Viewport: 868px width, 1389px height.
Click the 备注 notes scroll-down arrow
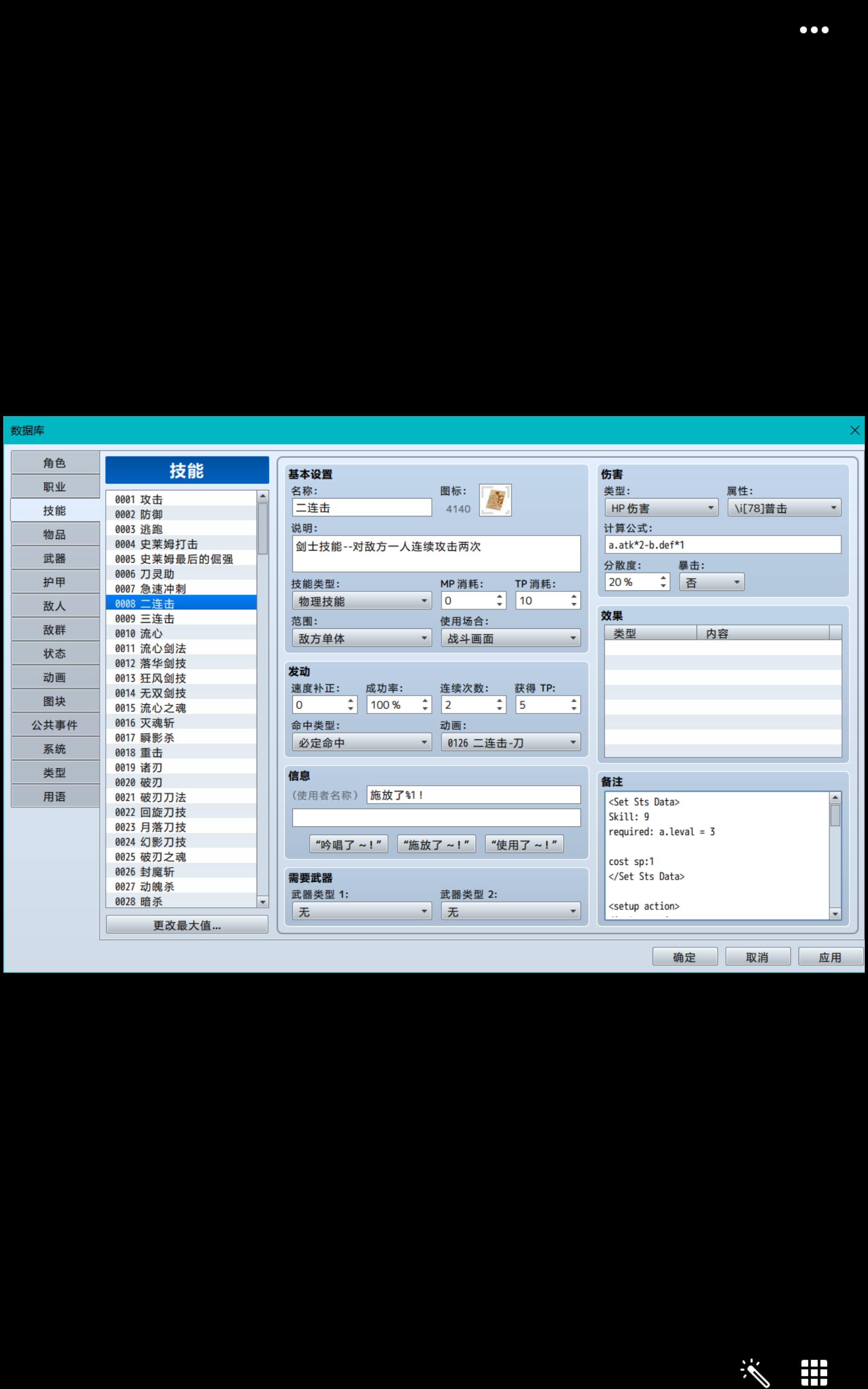coord(835,913)
